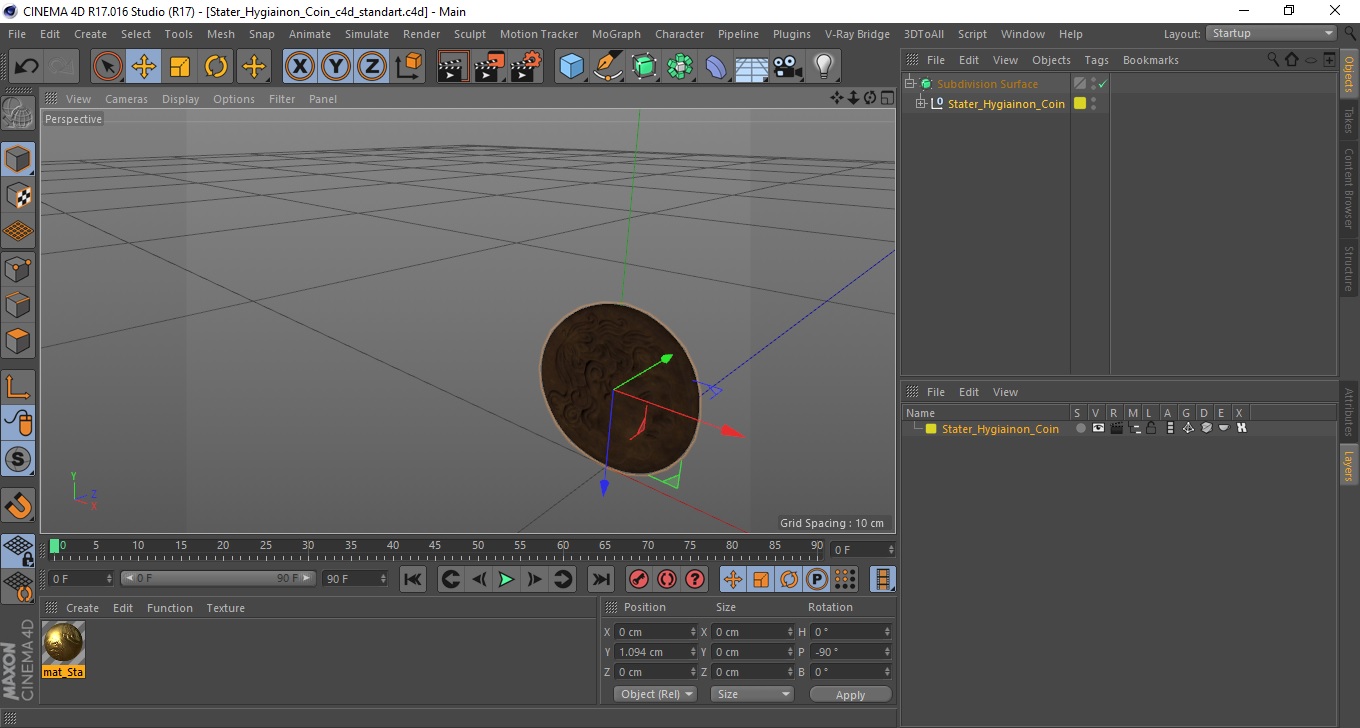Switch to the Takes side tab
The height and width of the screenshot is (728, 1360).
tap(1349, 119)
